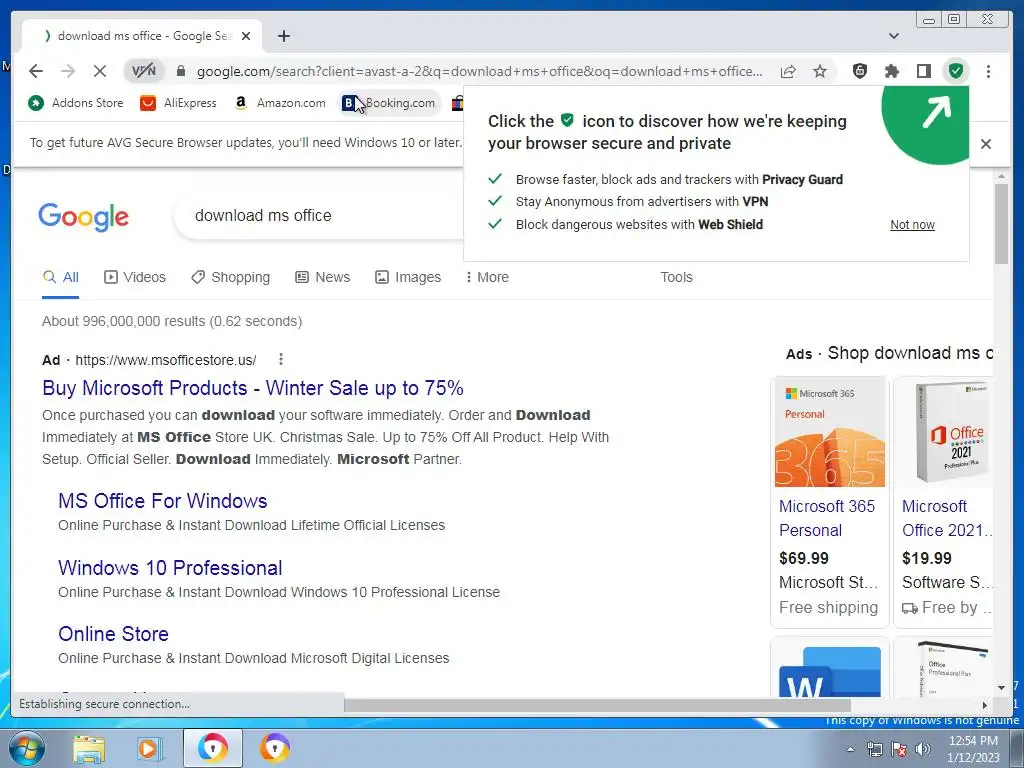Click the Word logo product thumbnail
This screenshot has height=768, width=1024.
829,669
